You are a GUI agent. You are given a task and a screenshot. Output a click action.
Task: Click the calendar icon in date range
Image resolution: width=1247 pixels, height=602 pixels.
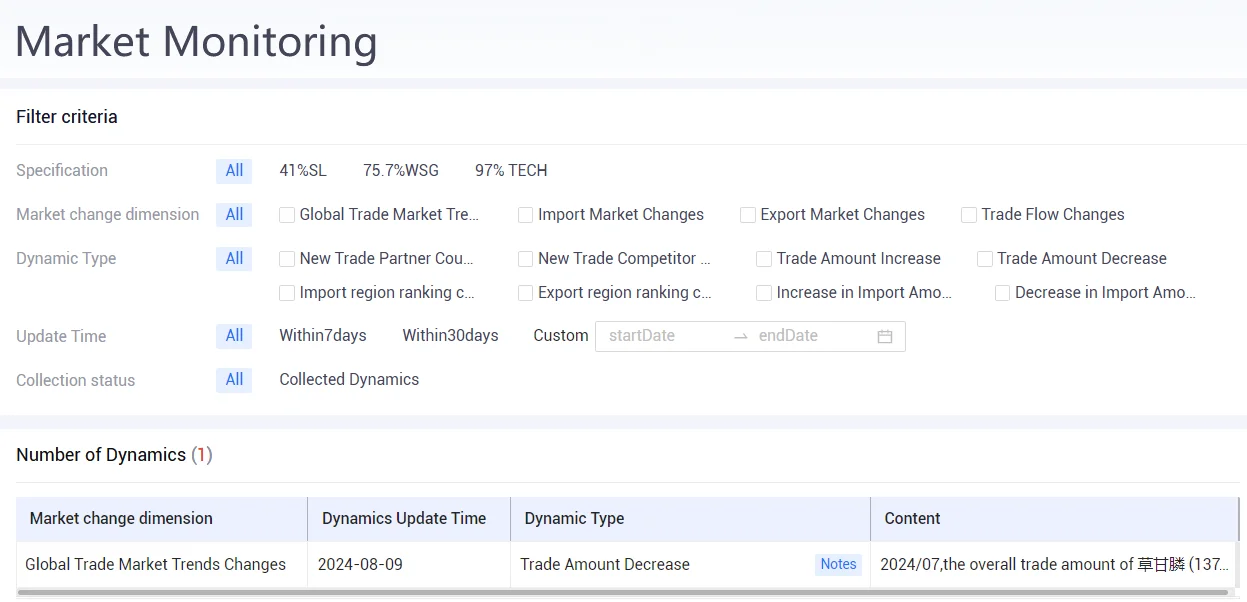click(x=884, y=336)
